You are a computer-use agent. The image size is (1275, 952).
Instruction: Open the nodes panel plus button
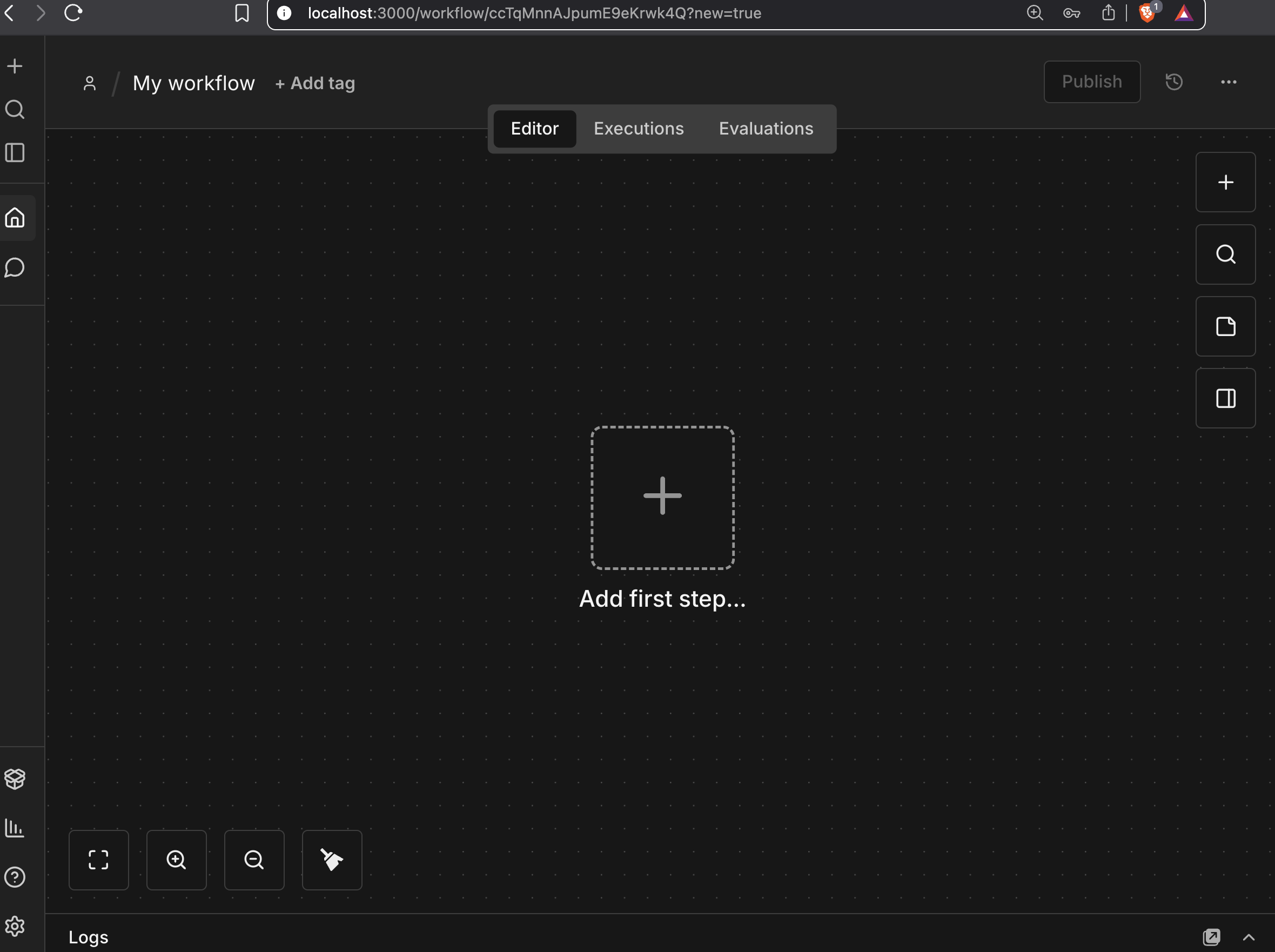tap(1225, 182)
